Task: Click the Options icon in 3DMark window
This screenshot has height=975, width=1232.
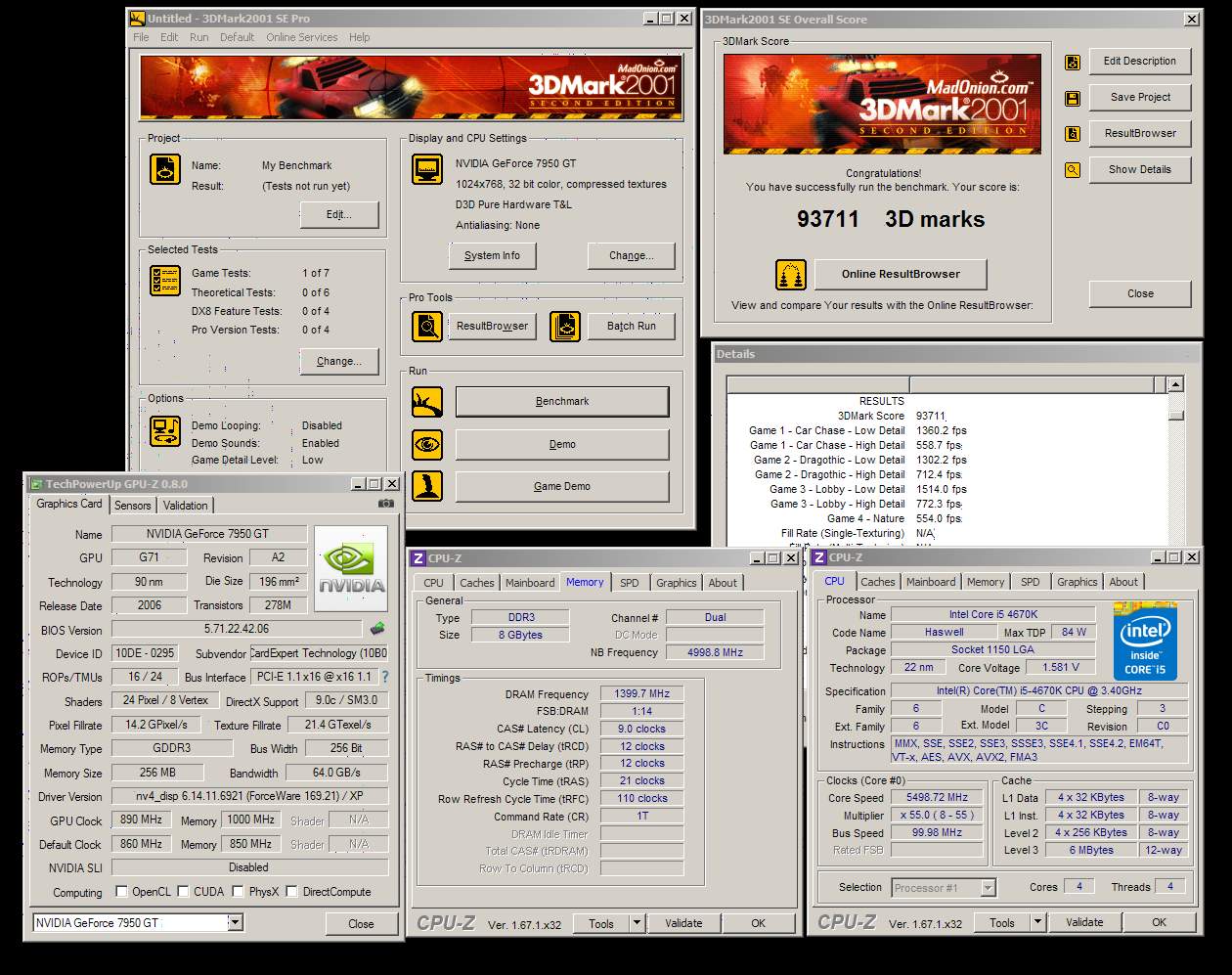Action: 164,430
